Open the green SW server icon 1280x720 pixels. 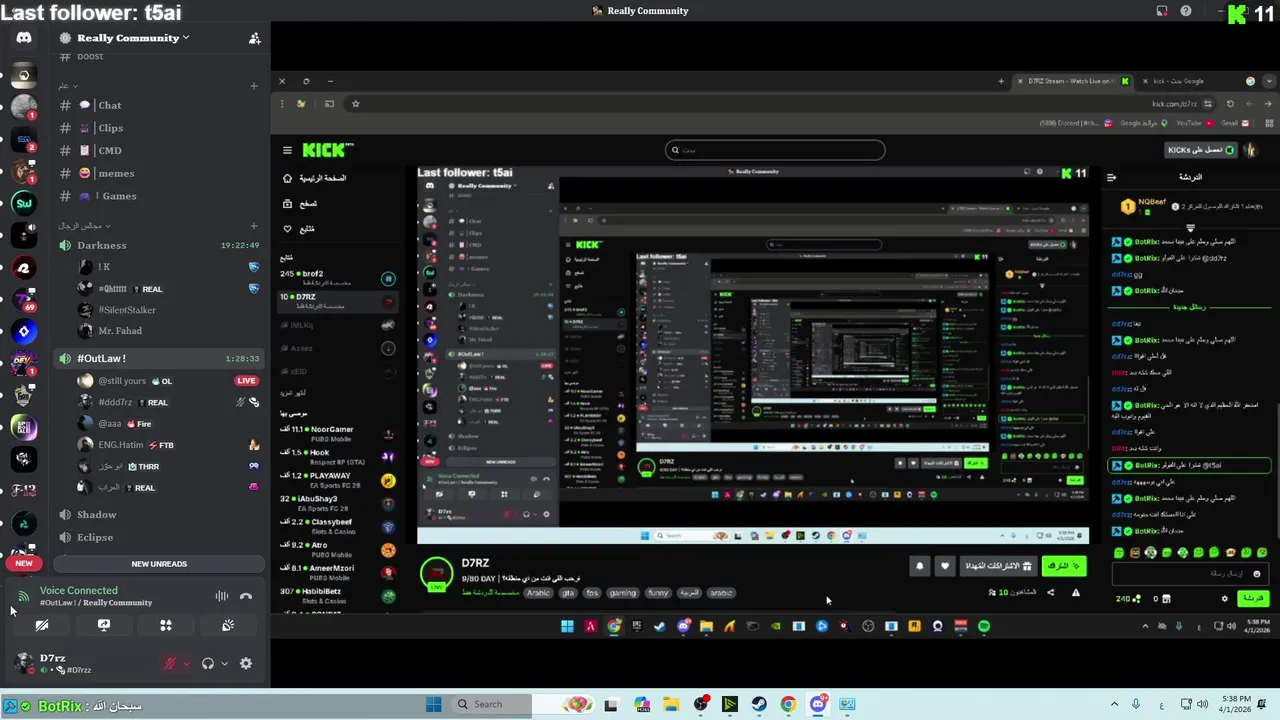[24, 204]
